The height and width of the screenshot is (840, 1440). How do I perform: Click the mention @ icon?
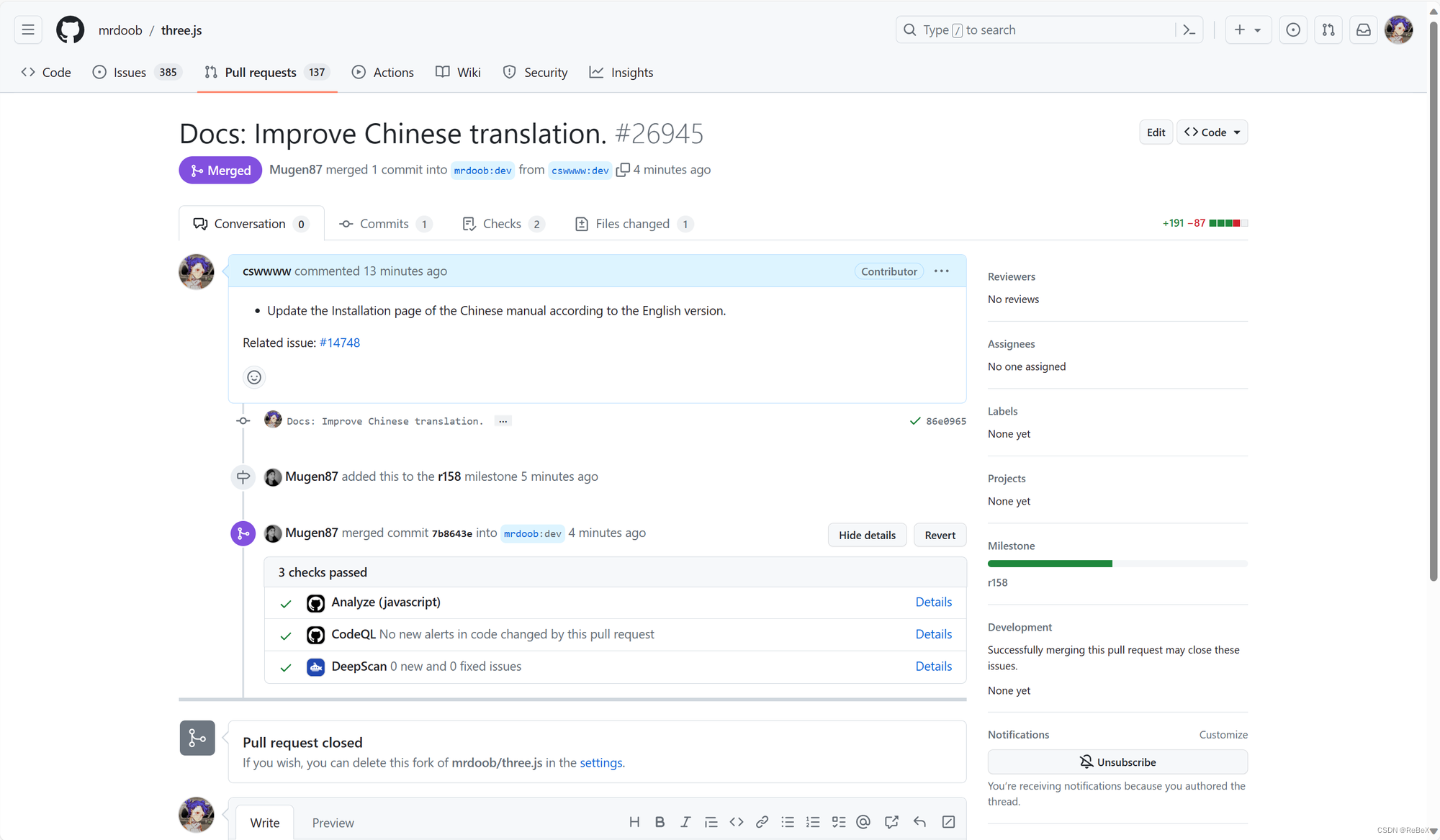pos(863,822)
